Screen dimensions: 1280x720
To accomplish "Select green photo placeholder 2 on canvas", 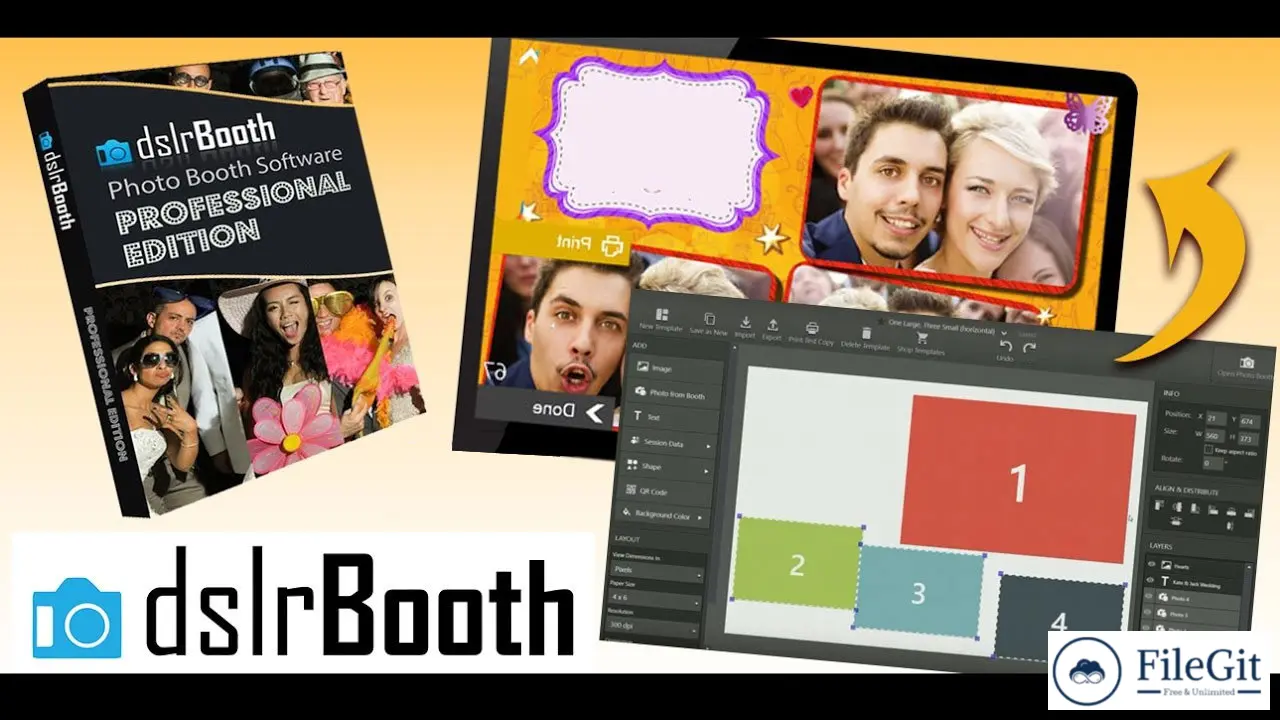I will click(797, 563).
